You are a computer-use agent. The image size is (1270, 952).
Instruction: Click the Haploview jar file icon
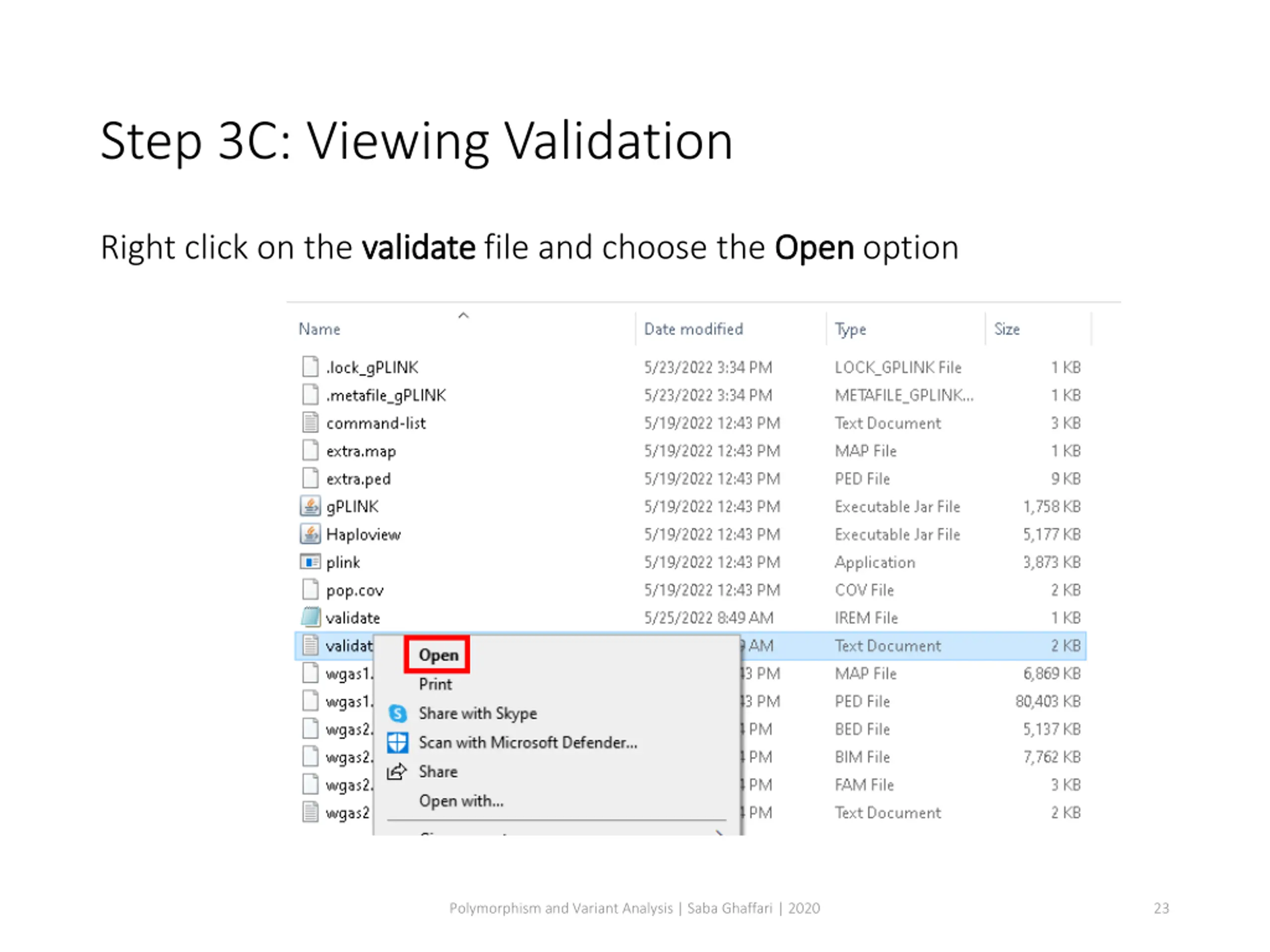(310, 534)
